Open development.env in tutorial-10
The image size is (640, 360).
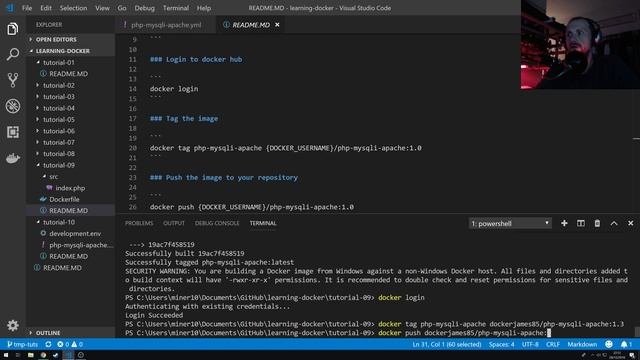coord(75,234)
